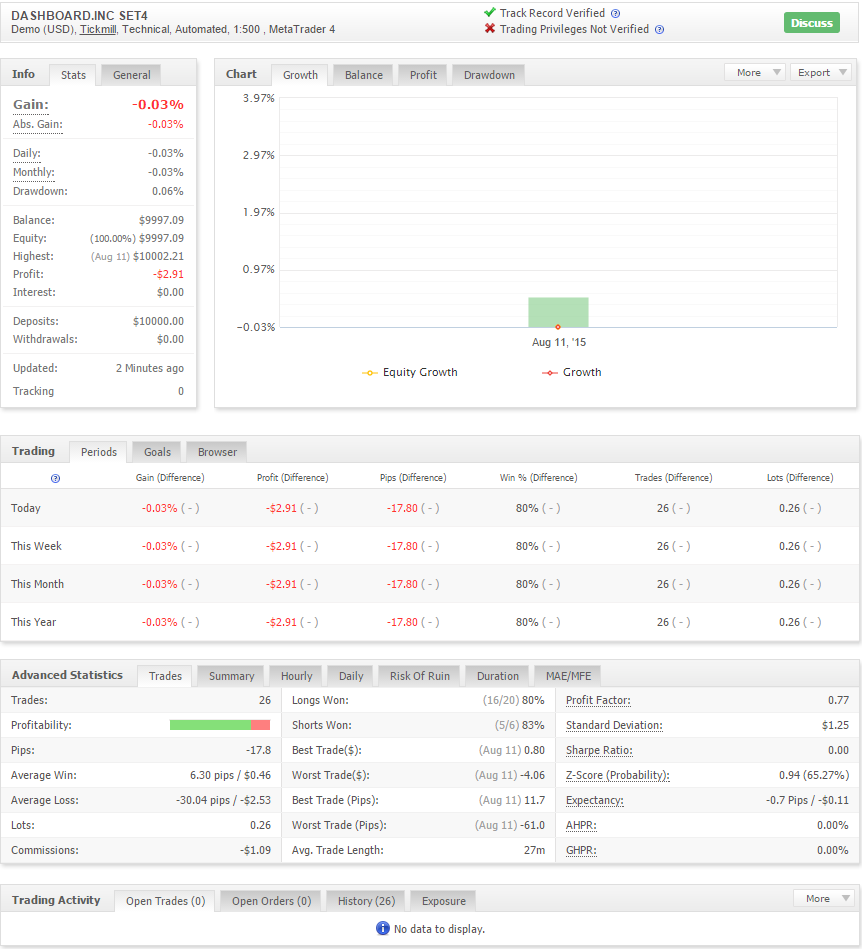Open Risk Of Ruin tab
This screenshot has height=949, width=862.
419,676
